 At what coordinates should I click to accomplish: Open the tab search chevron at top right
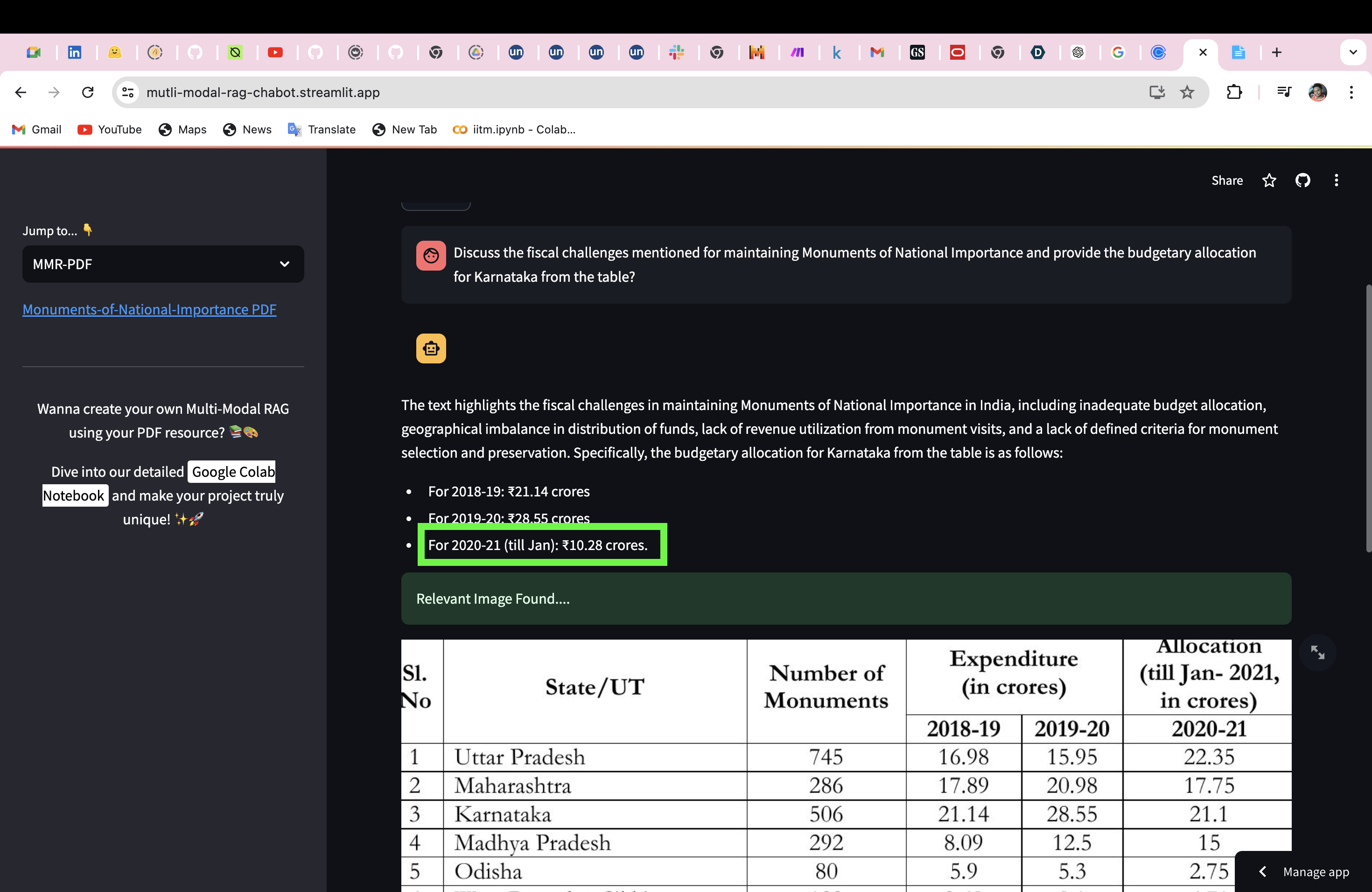1353,52
